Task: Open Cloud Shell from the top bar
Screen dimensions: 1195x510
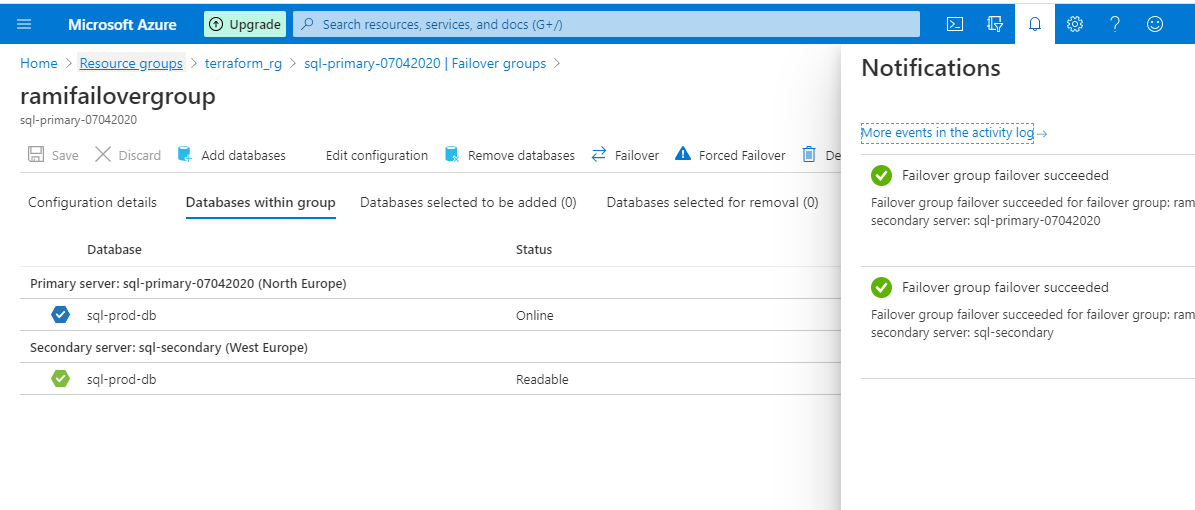Action: tap(954, 24)
